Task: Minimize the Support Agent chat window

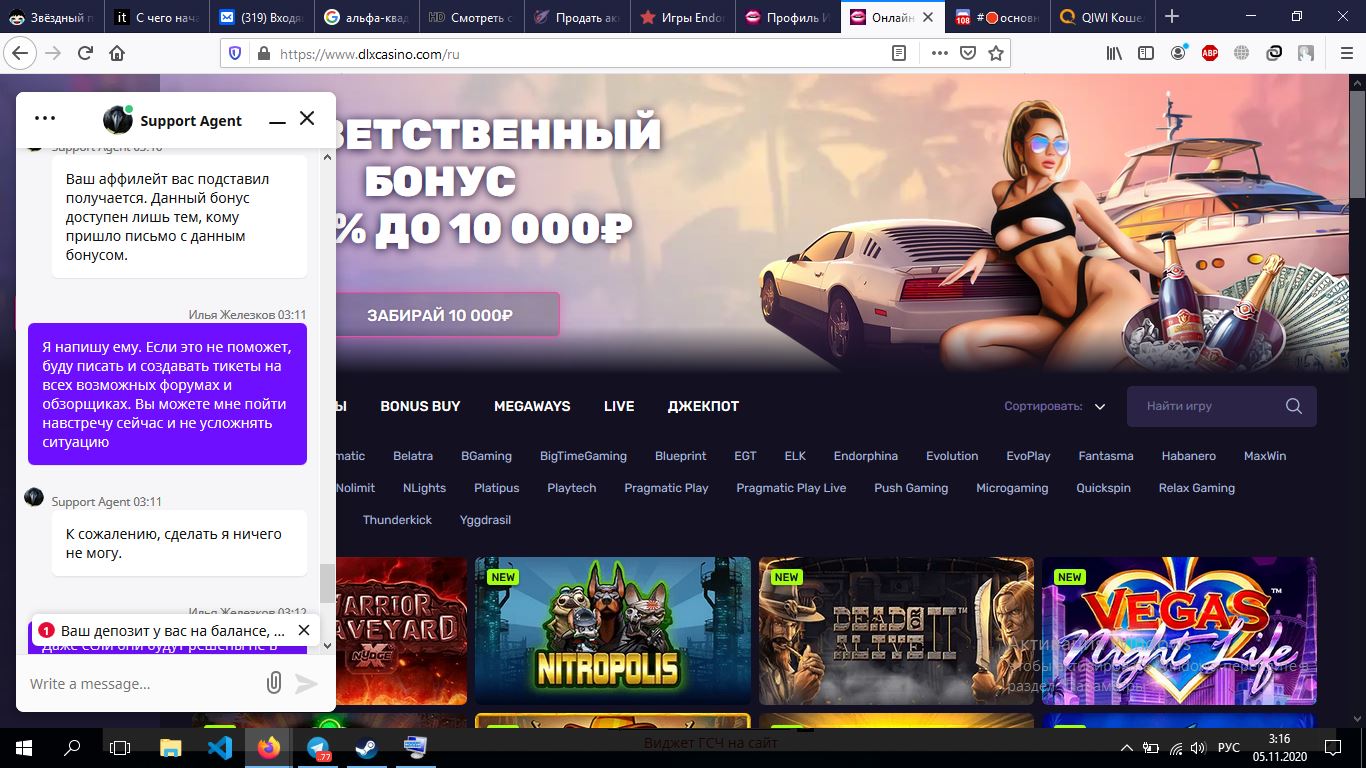Action: [x=277, y=122]
